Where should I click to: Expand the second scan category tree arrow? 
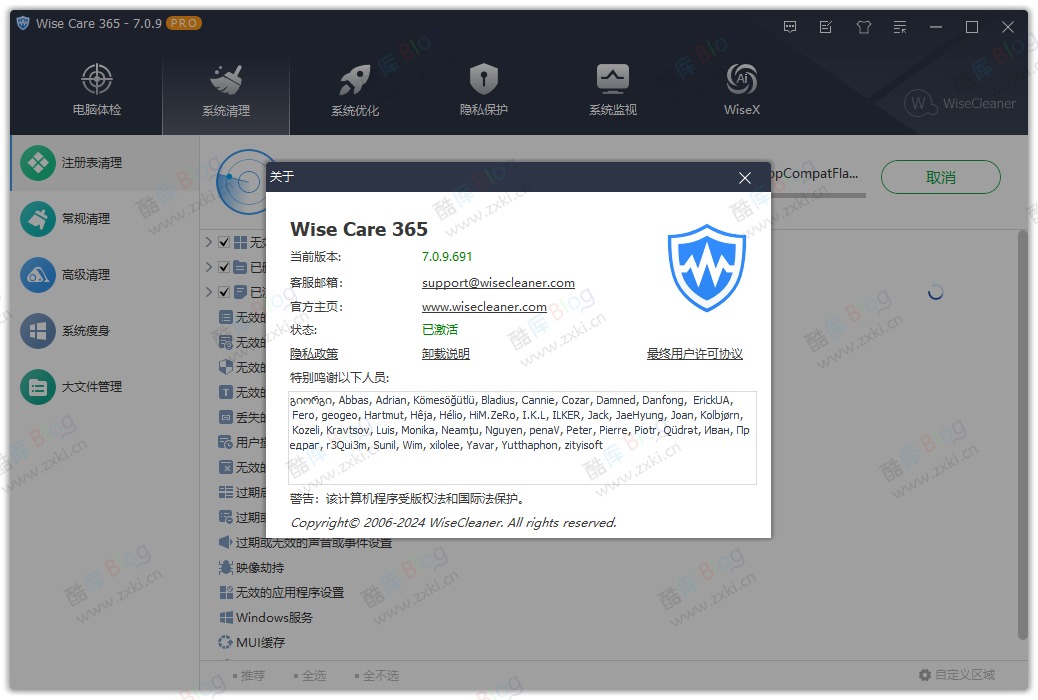click(x=207, y=267)
